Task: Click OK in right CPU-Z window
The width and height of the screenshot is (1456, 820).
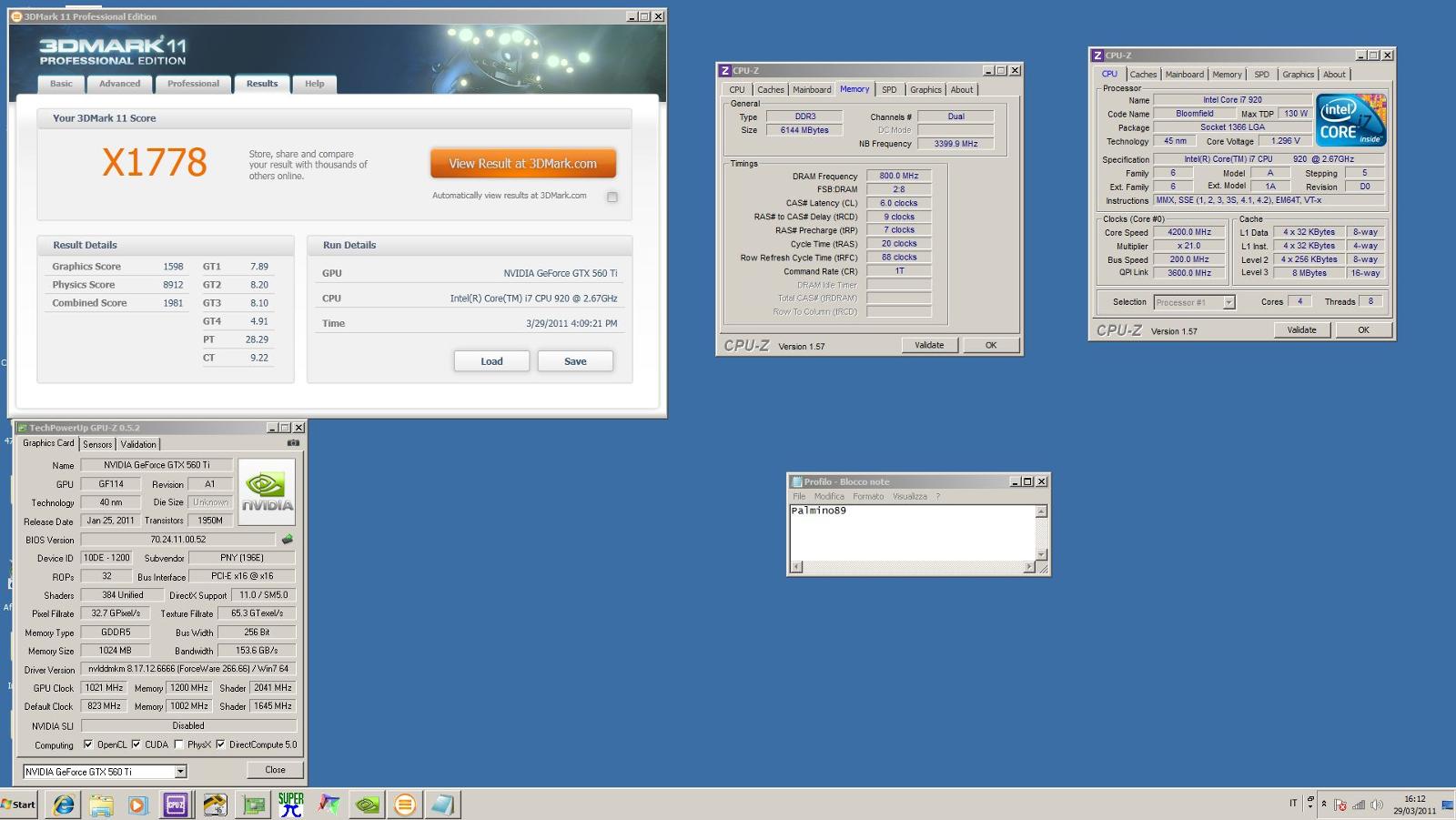Action: (x=1363, y=330)
